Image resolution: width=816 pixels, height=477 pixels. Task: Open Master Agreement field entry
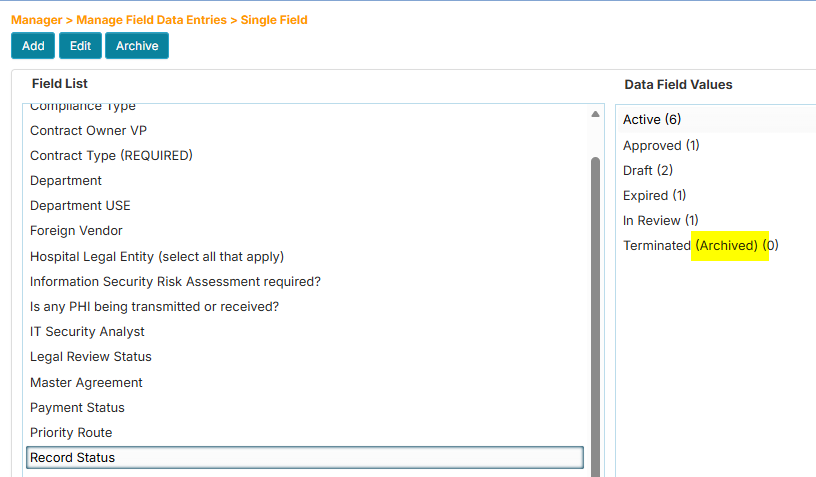click(x=86, y=382)
